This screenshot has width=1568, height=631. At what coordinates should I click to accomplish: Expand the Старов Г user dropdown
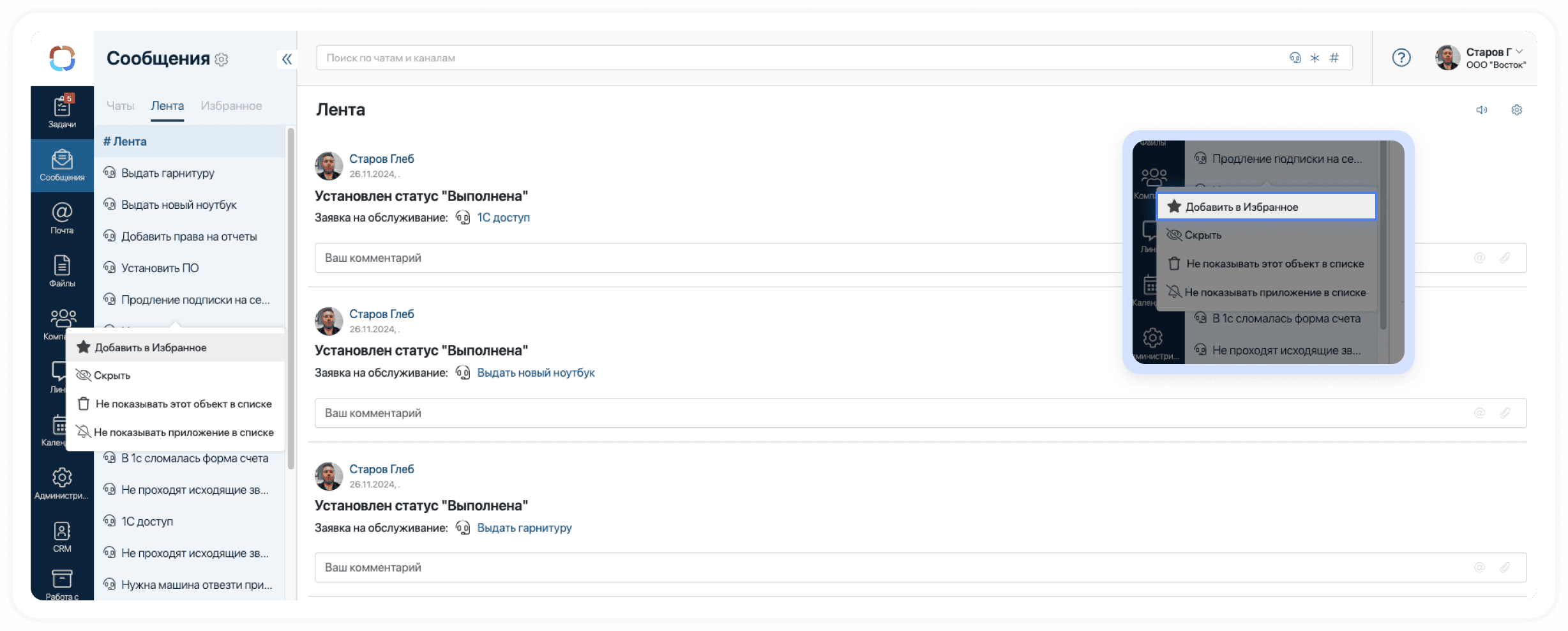(1519, 52)
